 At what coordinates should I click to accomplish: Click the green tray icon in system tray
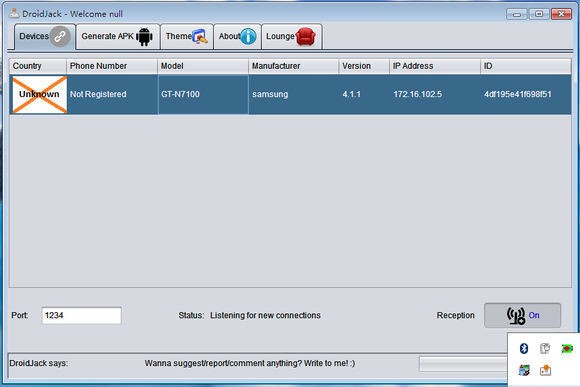pyautogui.click(x=567, y=348)
